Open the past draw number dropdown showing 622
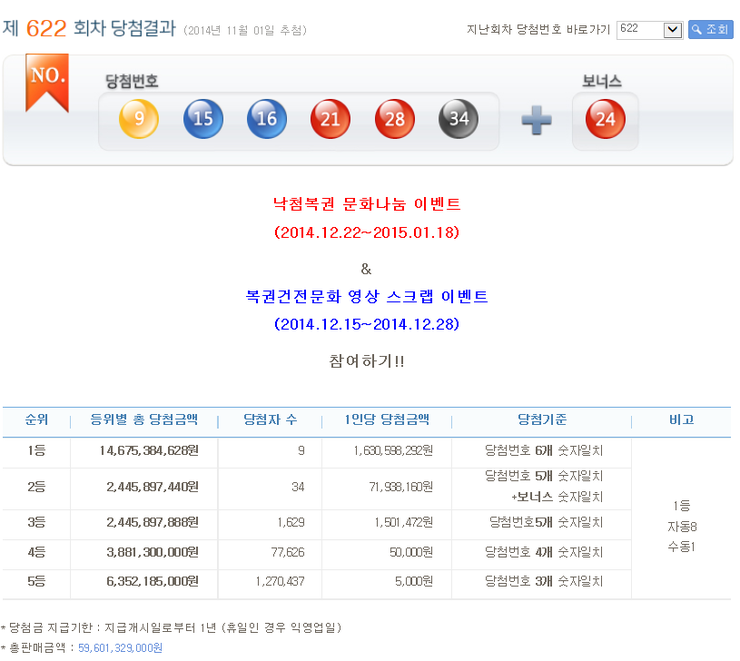Image resolution: width=740 pixels, height=661 pixels. tap(649, 30)
